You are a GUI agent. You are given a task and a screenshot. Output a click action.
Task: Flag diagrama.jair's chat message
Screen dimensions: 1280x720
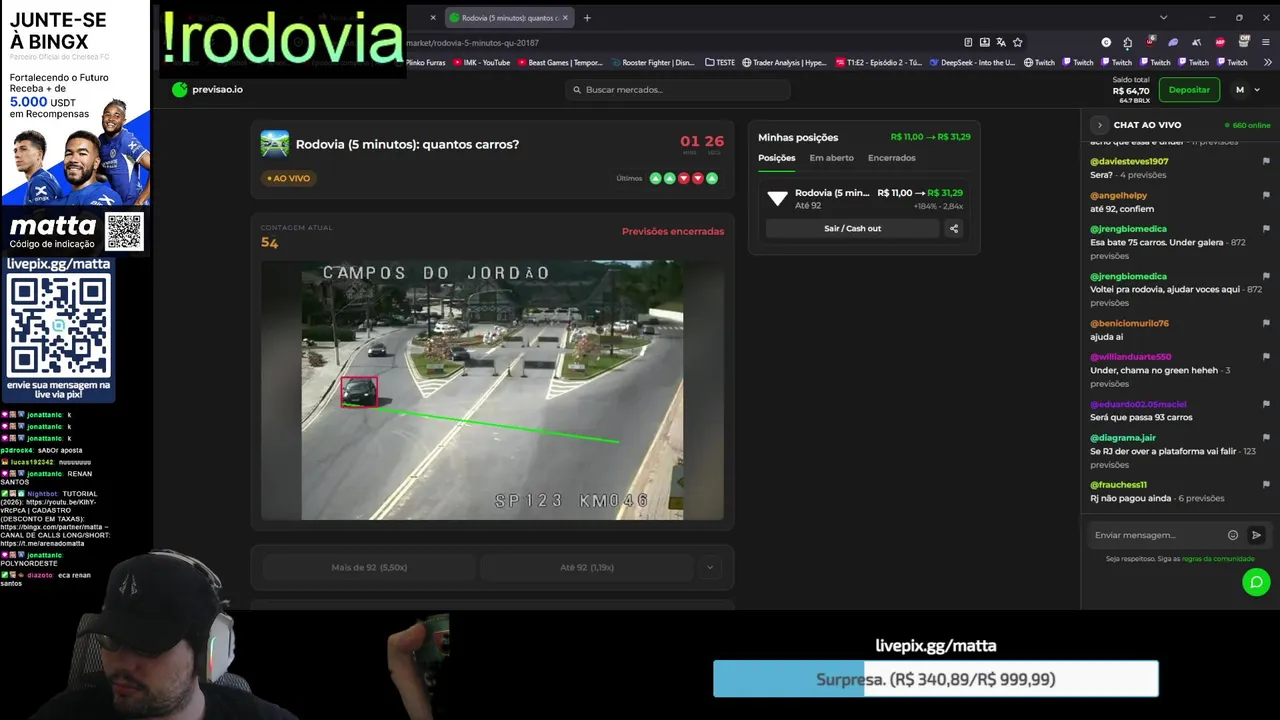(x=1266, y=438)
